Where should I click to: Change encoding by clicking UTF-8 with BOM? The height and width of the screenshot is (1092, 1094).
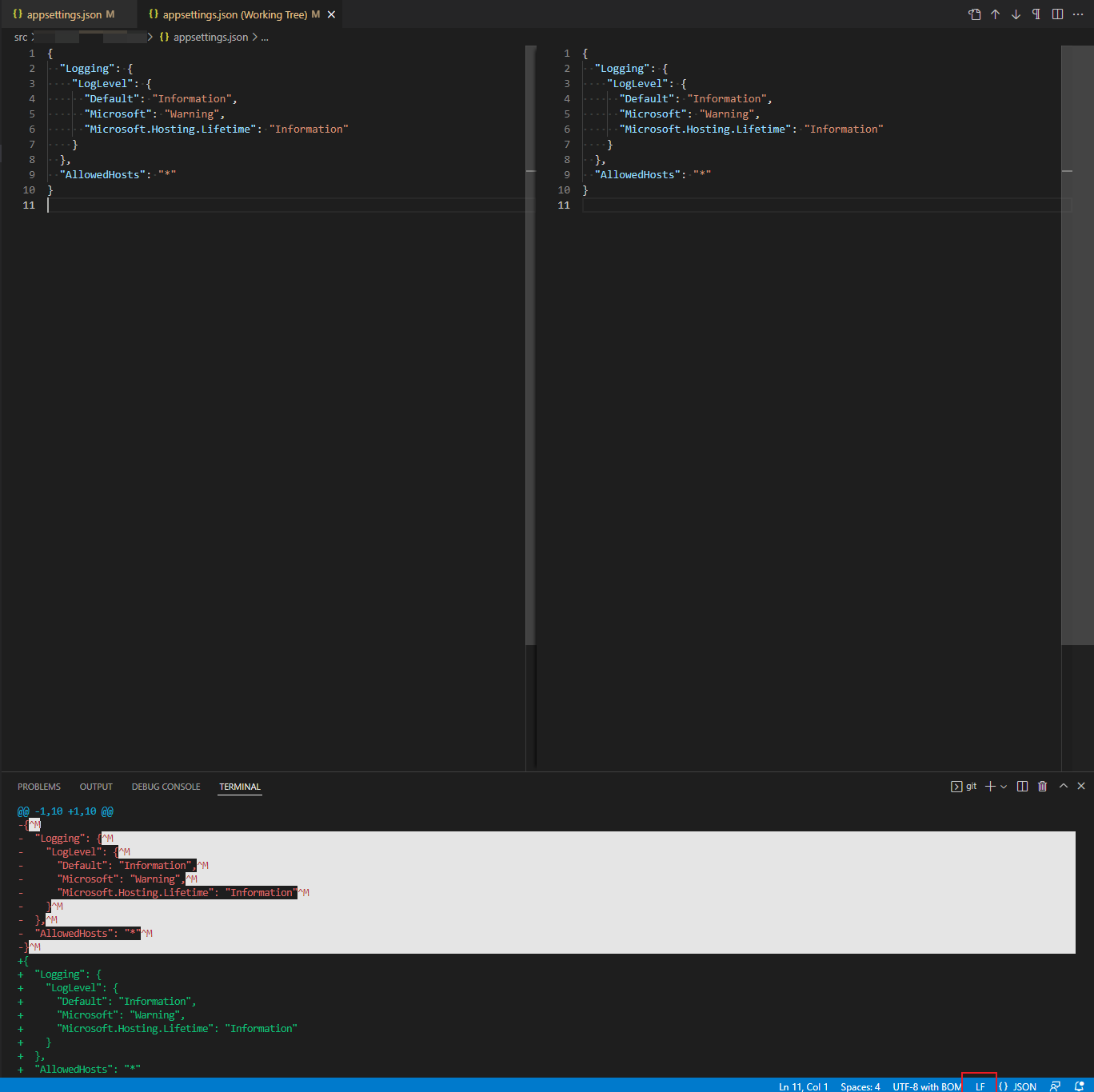click(927, 1086)
